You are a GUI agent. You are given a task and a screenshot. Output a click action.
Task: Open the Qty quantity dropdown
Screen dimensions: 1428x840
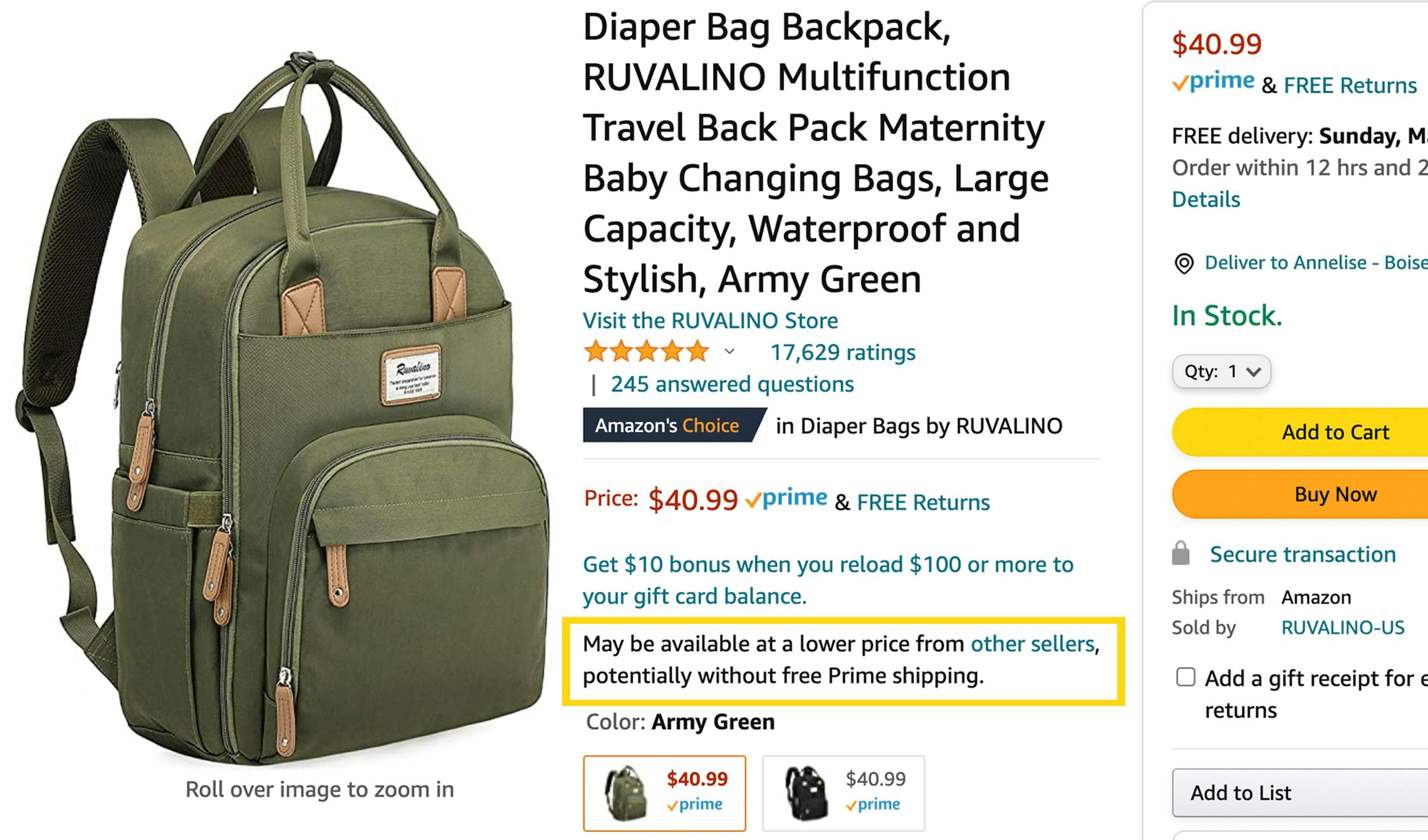pos(1221,371)
